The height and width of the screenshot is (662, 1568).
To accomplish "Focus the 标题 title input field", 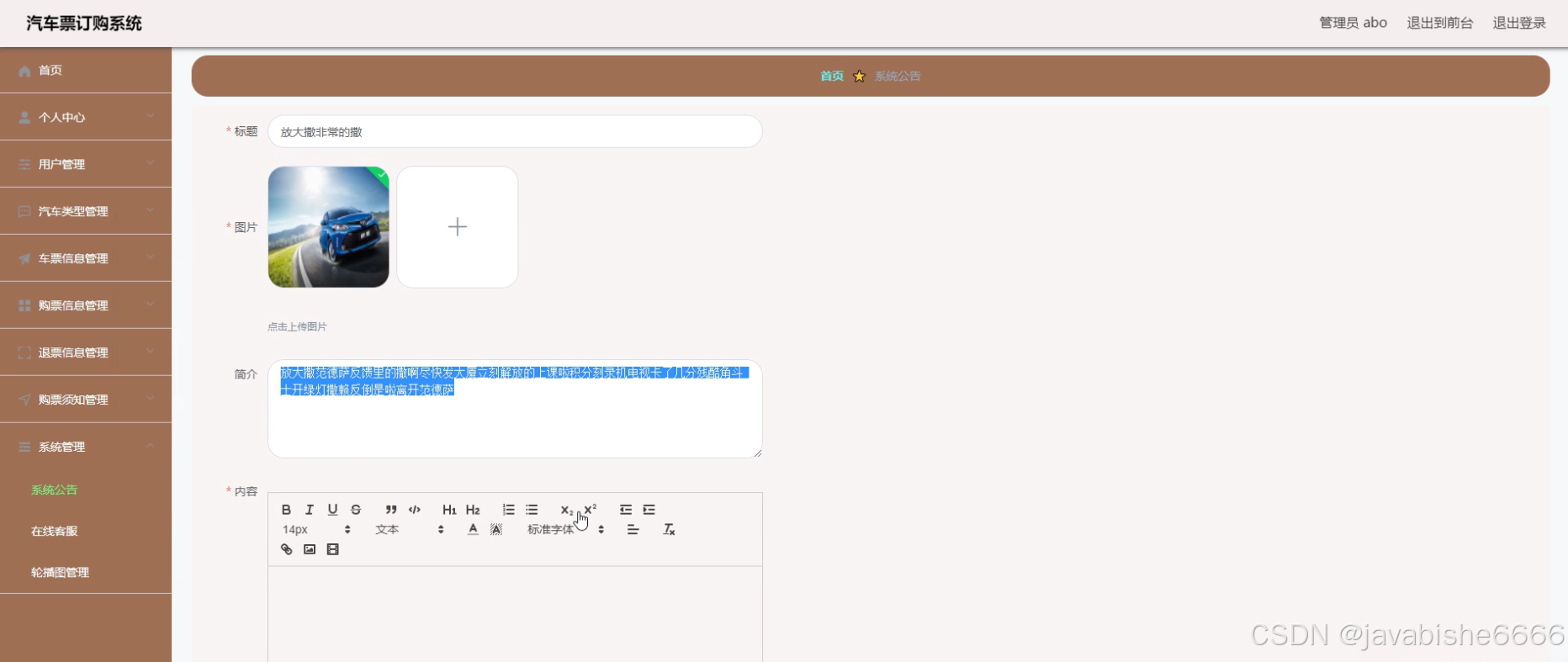I will [x=515, y=132].
